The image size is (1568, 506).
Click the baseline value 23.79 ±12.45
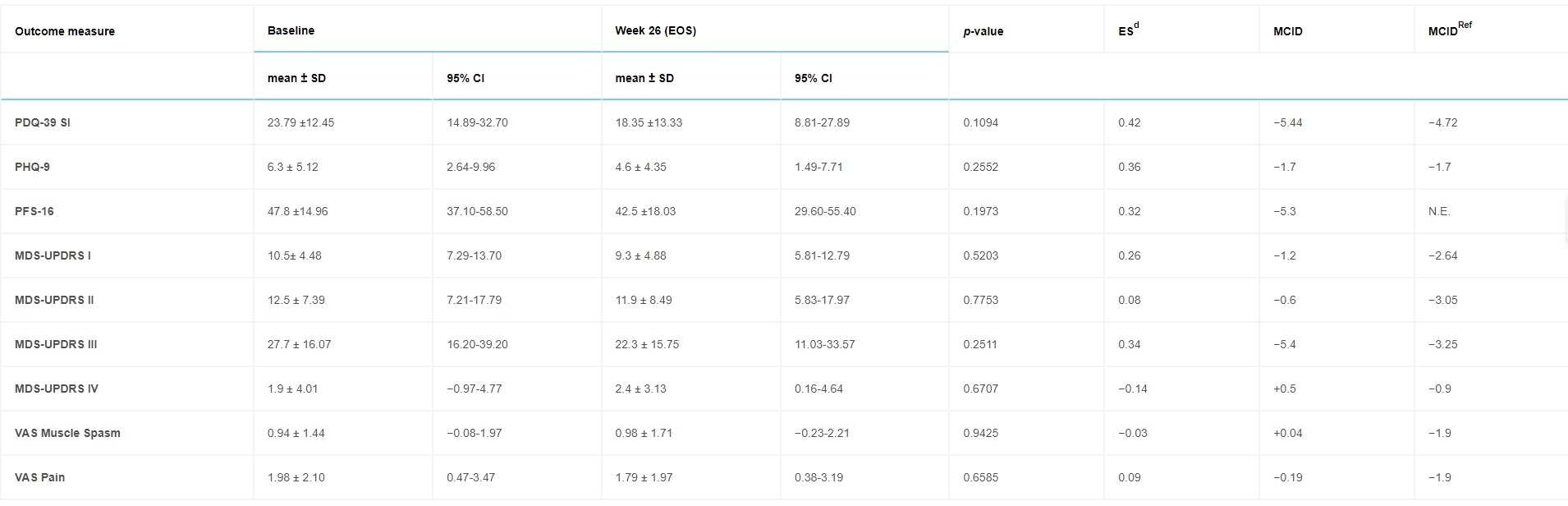click(x=300, y=122)
